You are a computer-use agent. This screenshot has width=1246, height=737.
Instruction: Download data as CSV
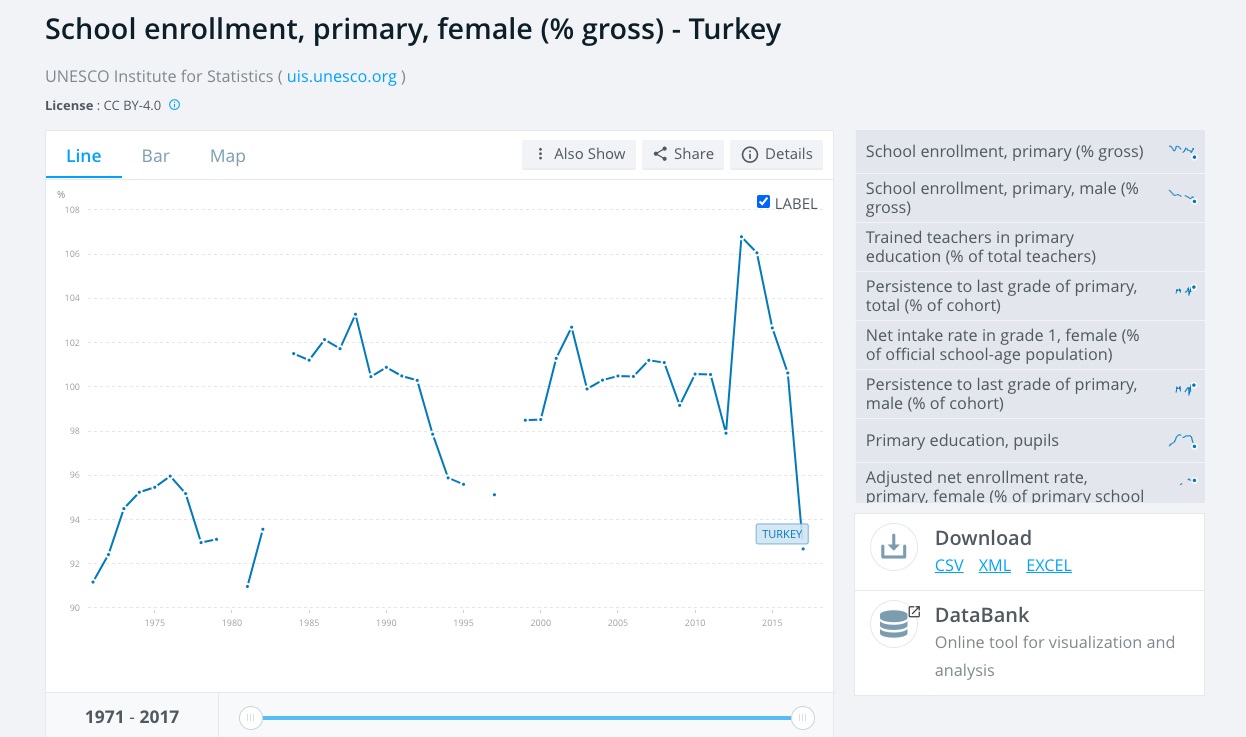949,565
